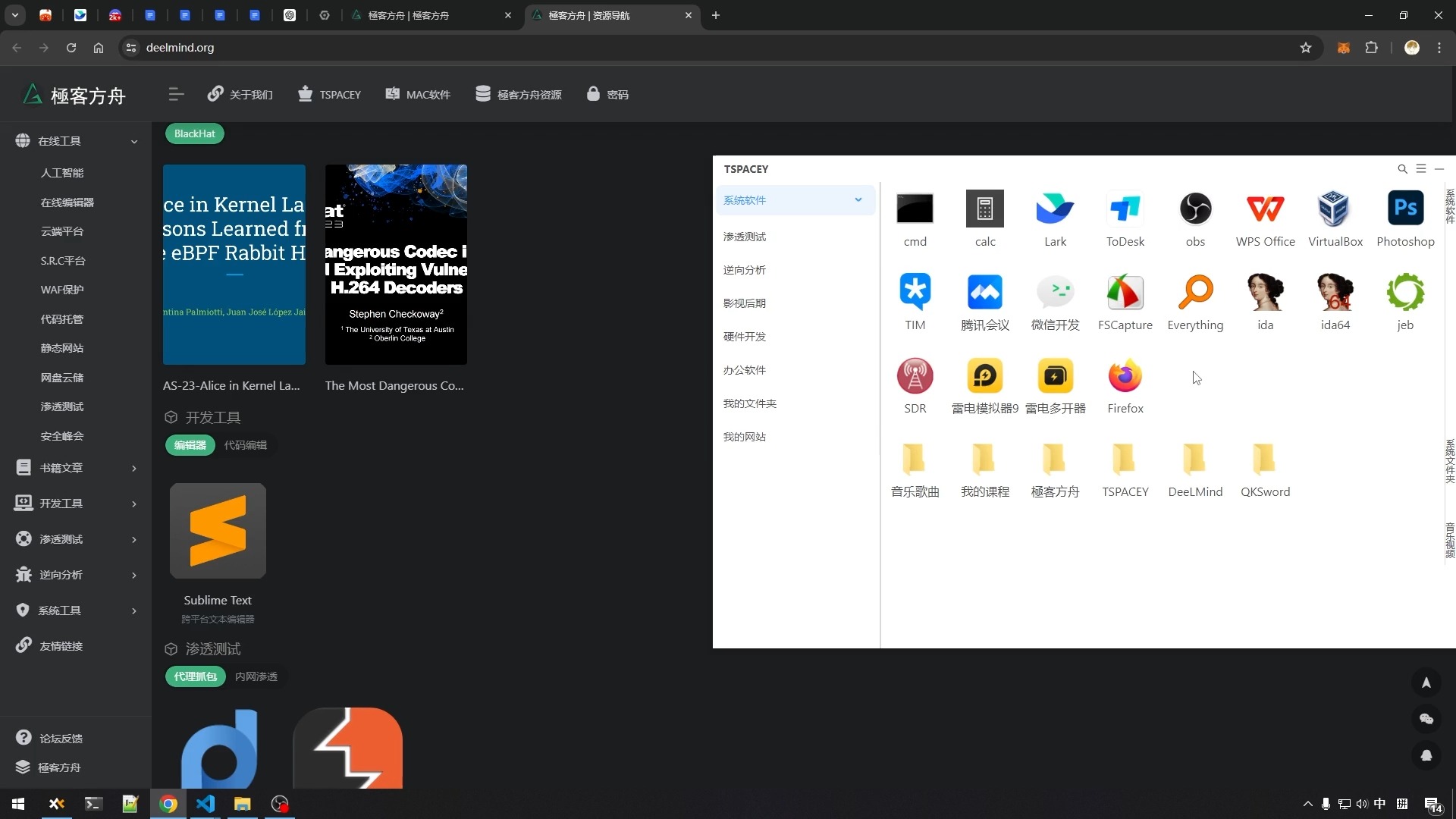Open the obs recording icon
Screen dimensions: 1456x819
coord(1195,209)
